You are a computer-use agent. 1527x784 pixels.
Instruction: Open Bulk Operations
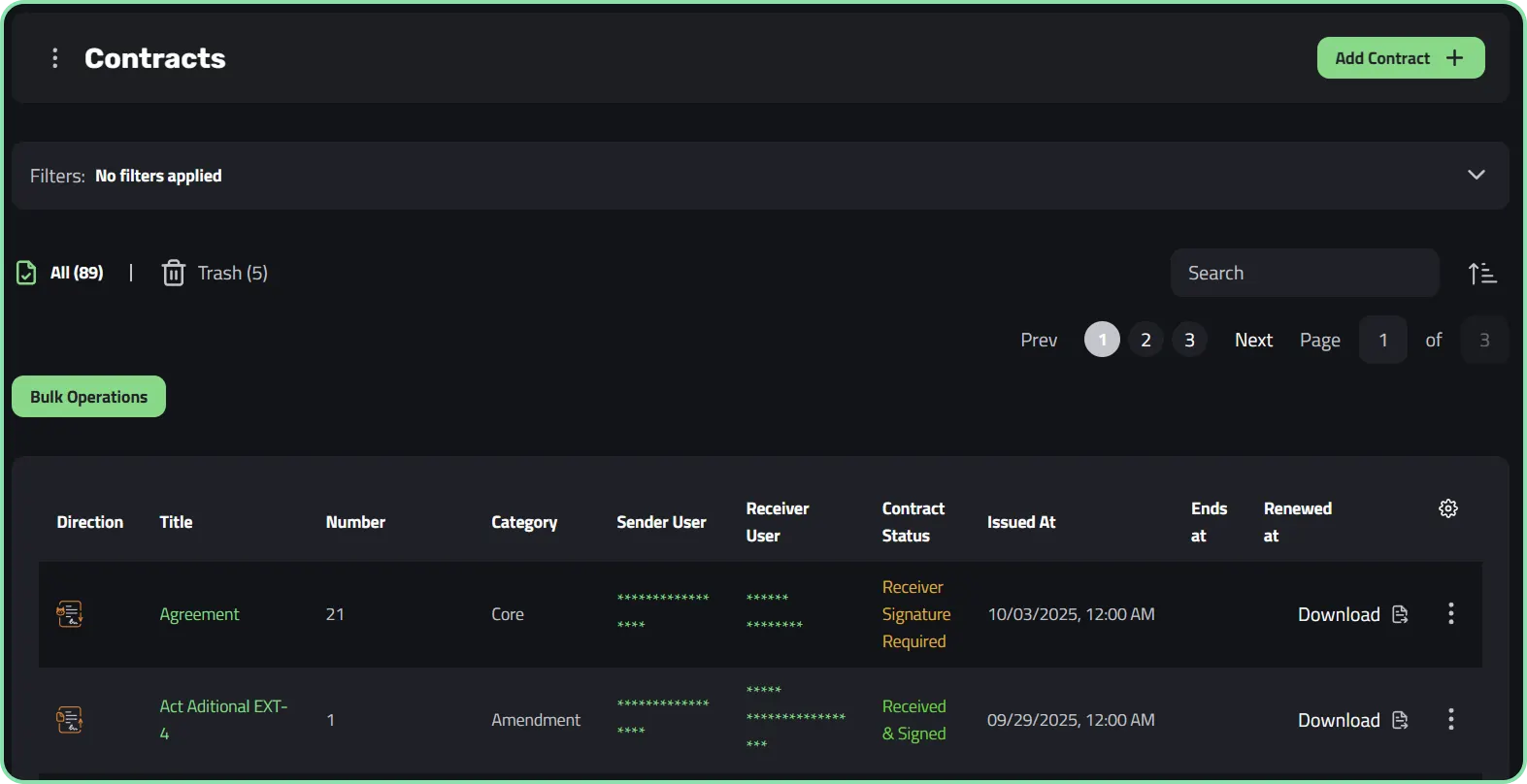coord(89,397)
